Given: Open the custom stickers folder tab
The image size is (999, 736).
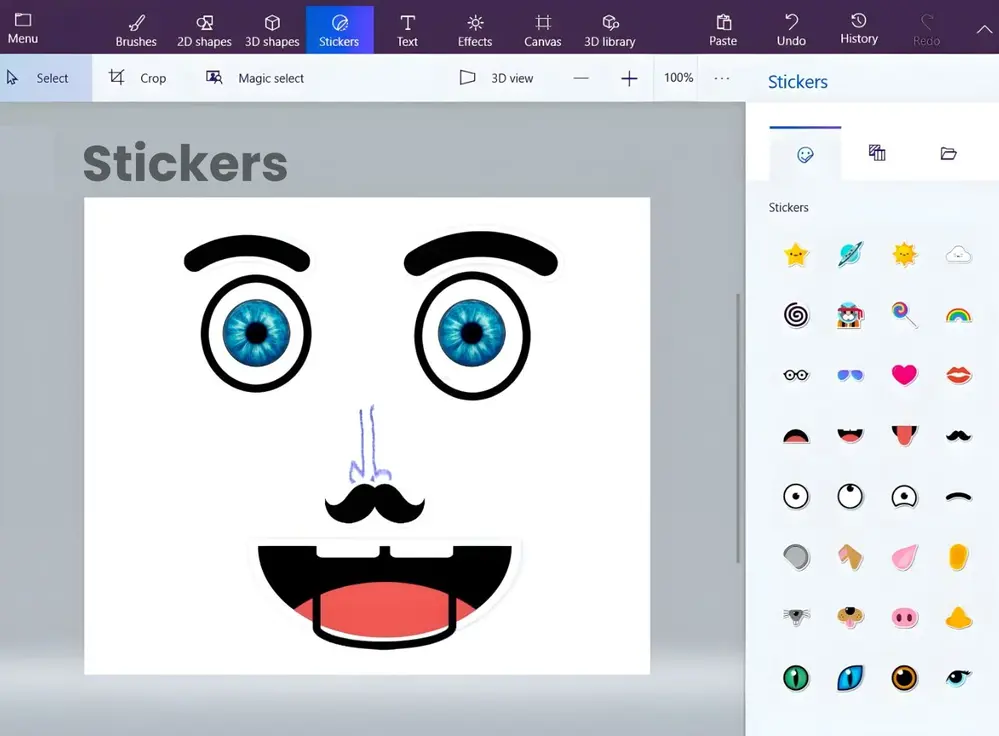Looking at the screenshot, I should point(948,152).
